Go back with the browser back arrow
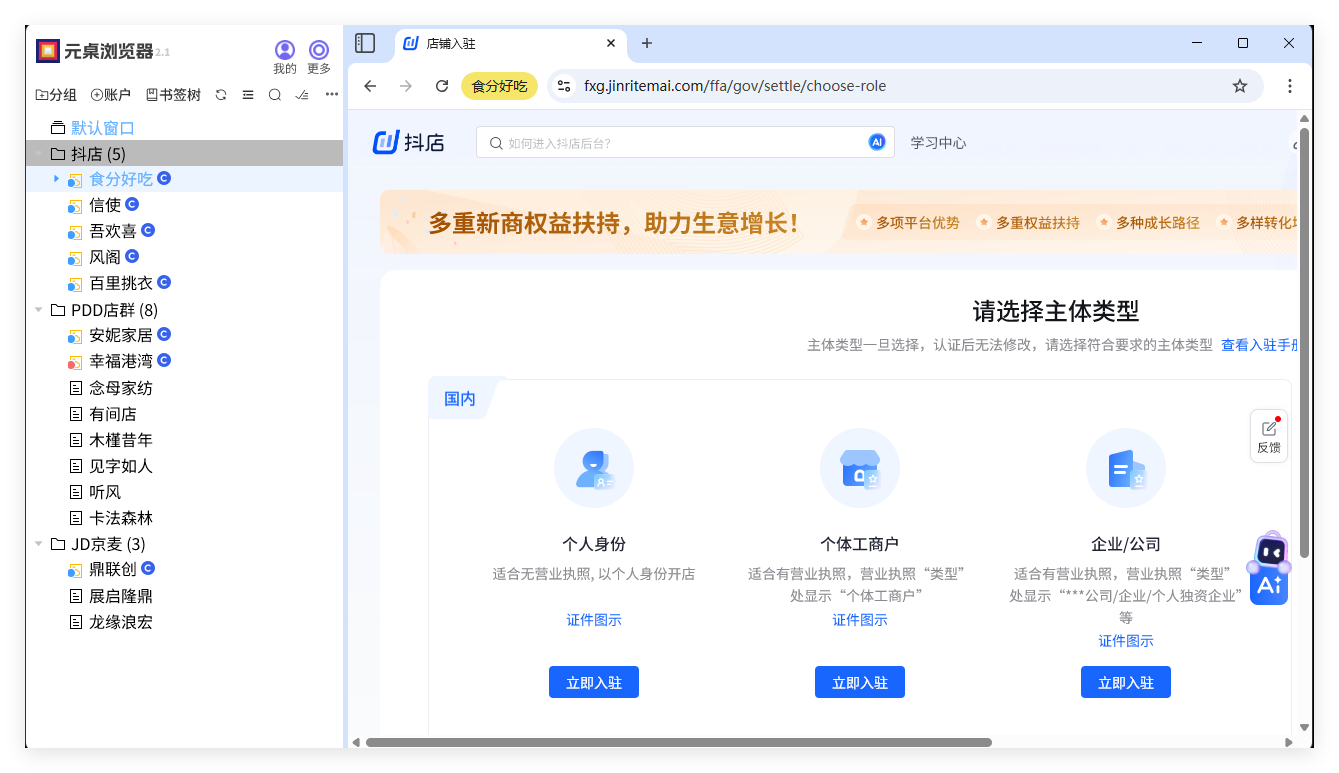The height and width of the screenshot is (773, 1339). (370, 86)
